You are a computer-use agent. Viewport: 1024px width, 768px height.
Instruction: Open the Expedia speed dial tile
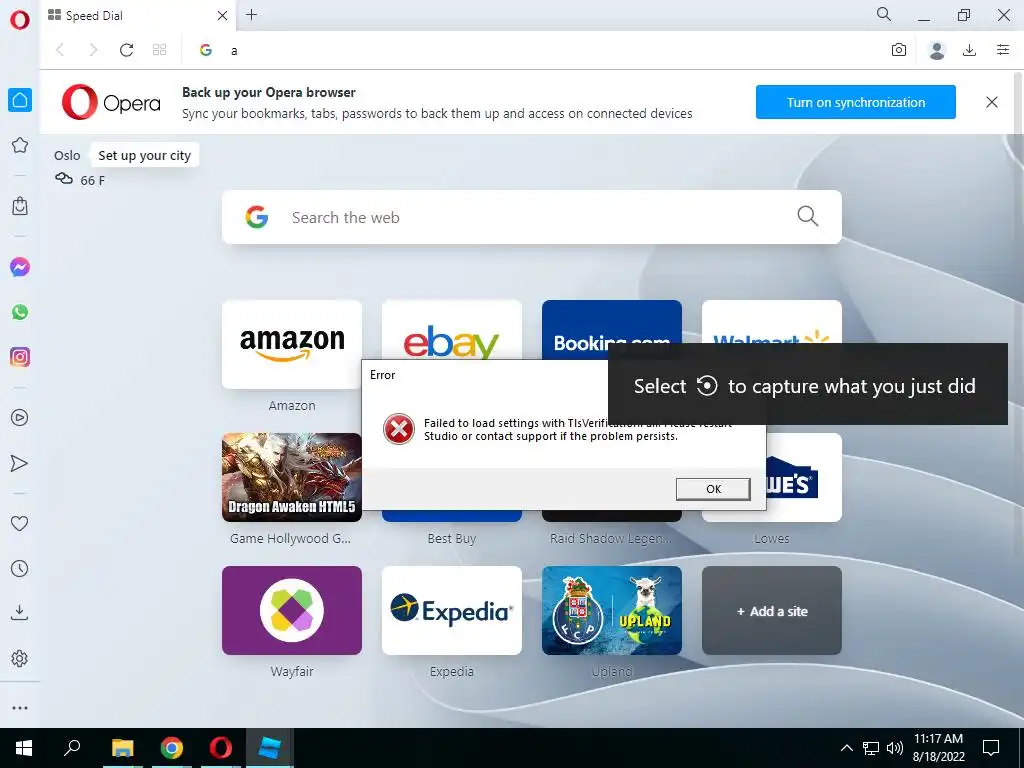(x=451, y=611)
